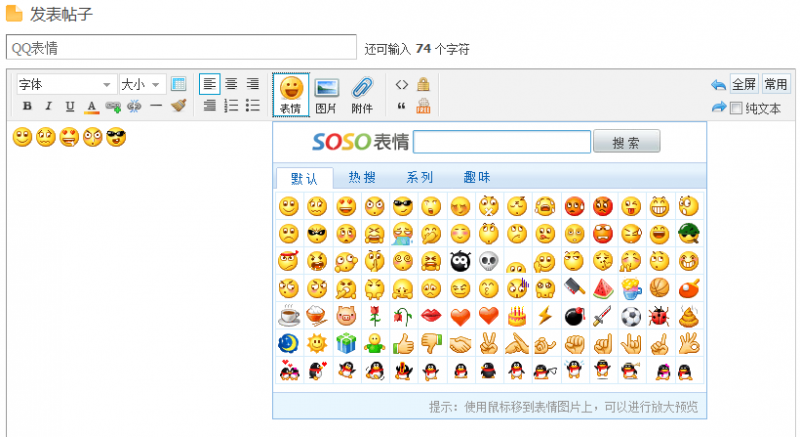This screenshot has height=437, width=800.
Task: Pick the black bomb emoticon
Action: (x=574, y=317)
